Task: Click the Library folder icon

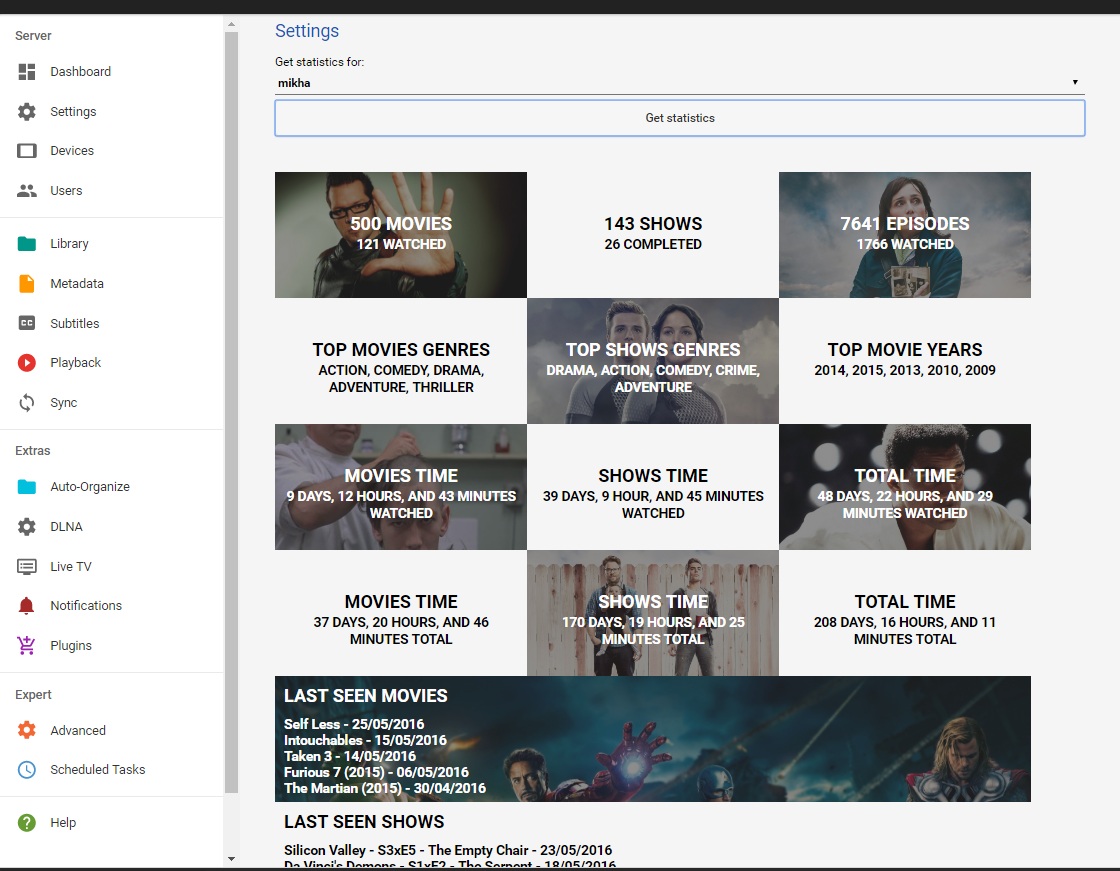Action: point(26,244)
